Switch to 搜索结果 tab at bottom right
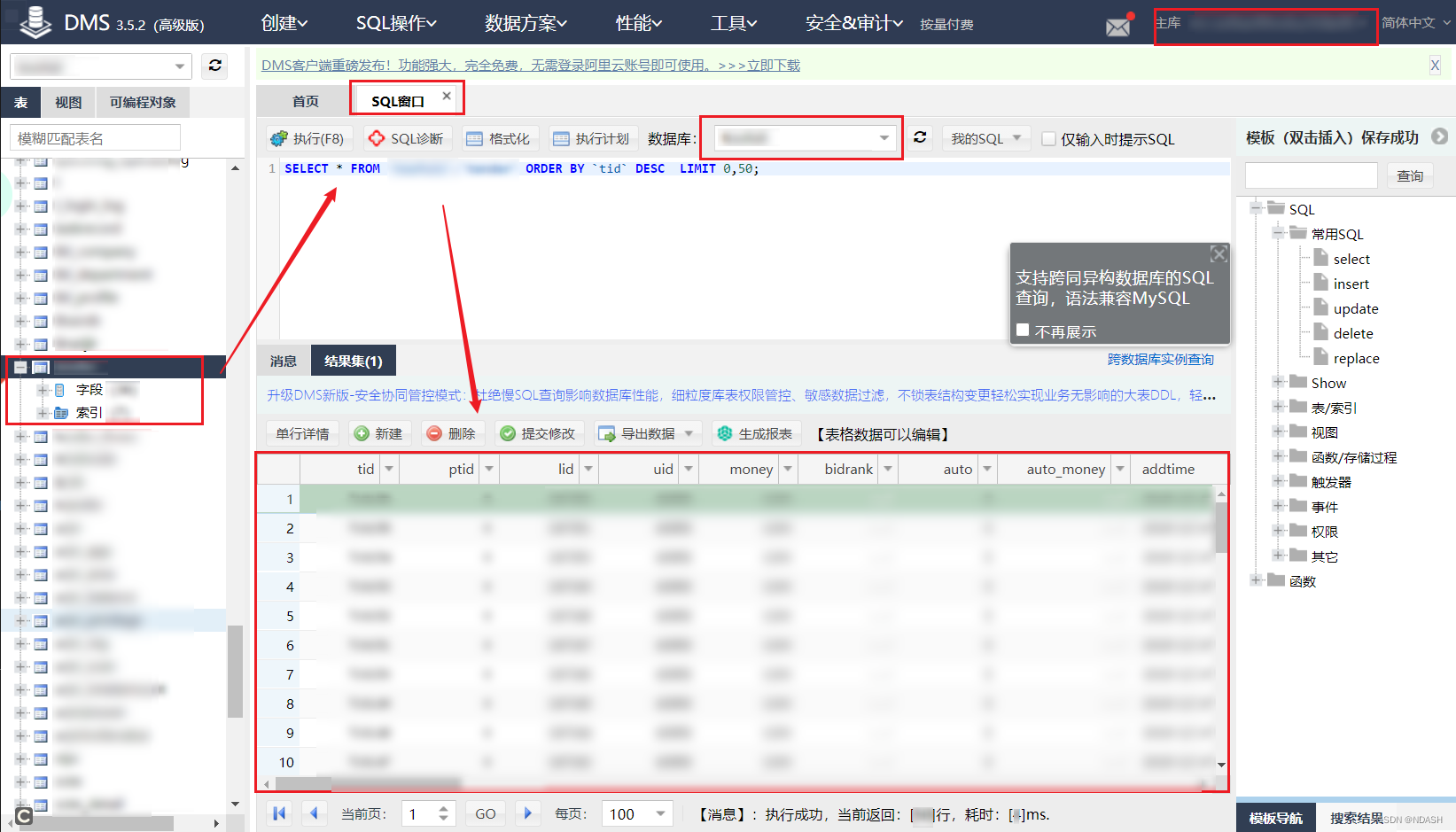 (1356, 818)
